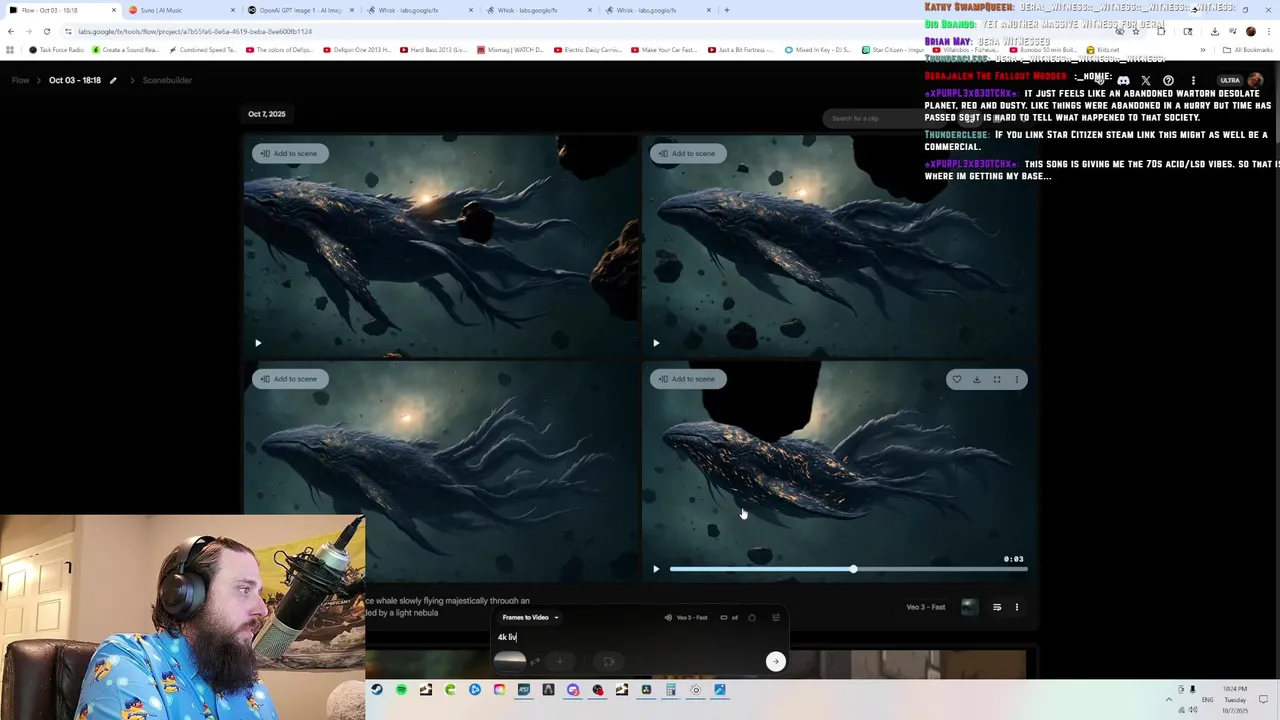Image resolution: width=1280 pixels, height=720 pixels.
Task: Click the circular refresh icon in prompt box
Action: tap(752, 617)
